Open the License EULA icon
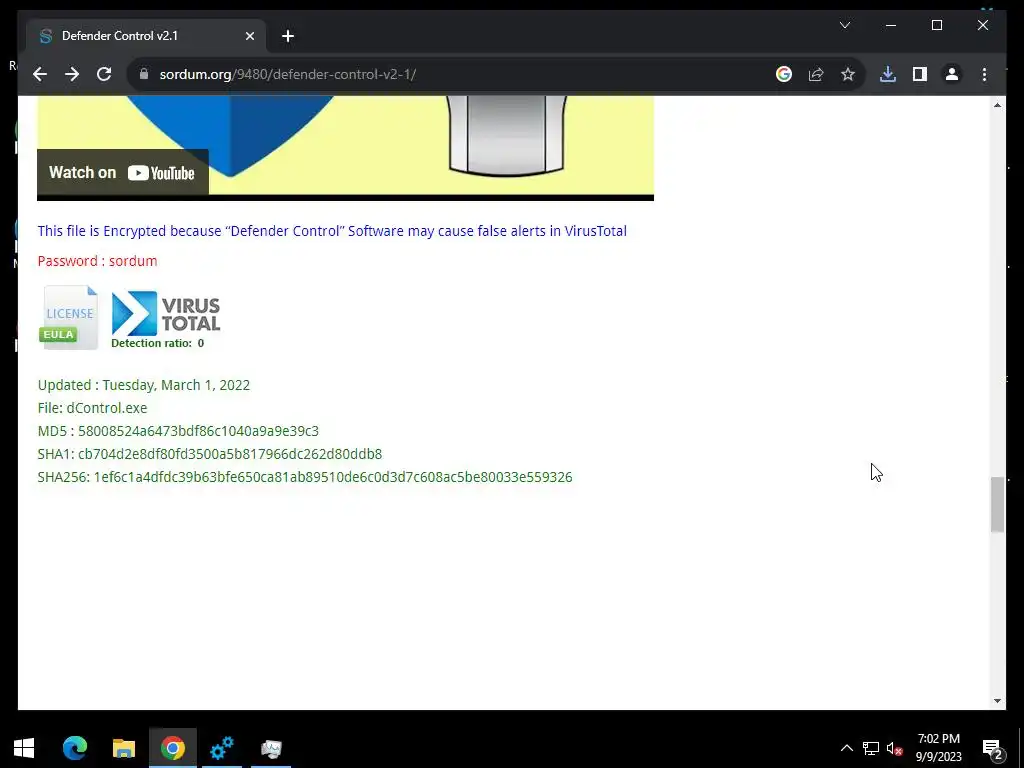Image resolution: width=1024 pixels, height=768 pixels. click(x=69, y=317)
